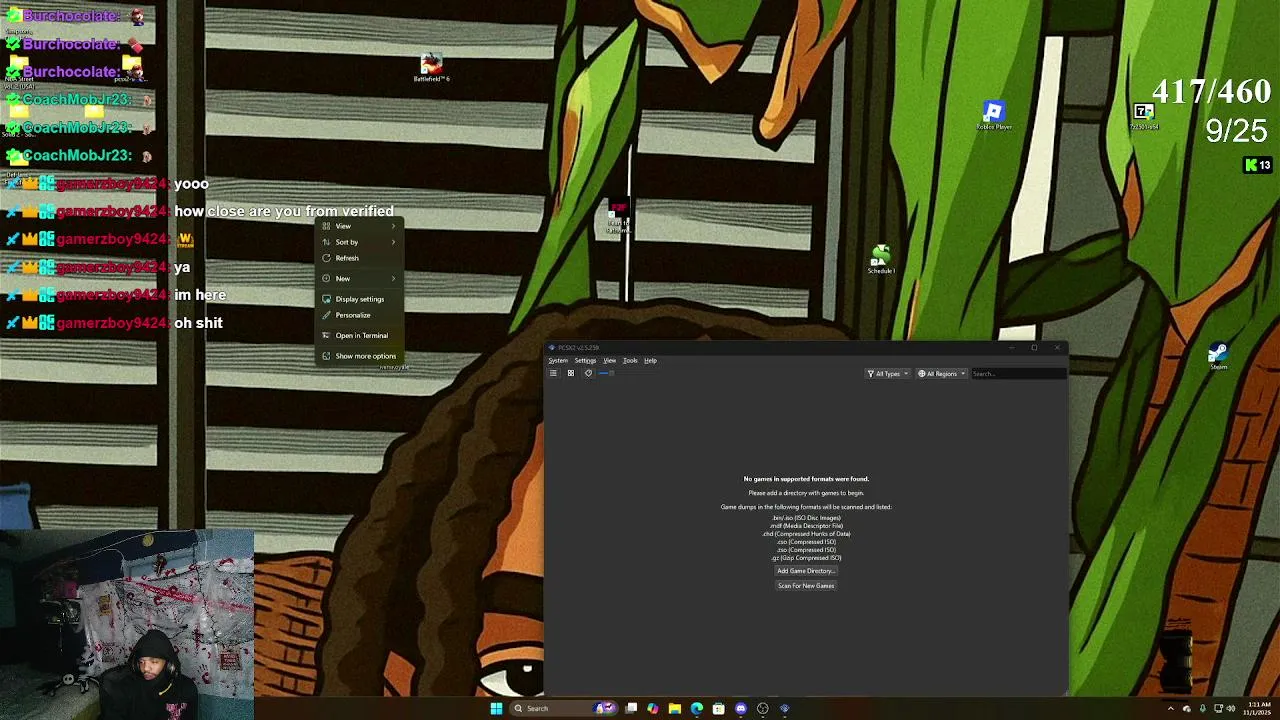Click Show more options entry
1280x720 pixels.
coord(359,356)
